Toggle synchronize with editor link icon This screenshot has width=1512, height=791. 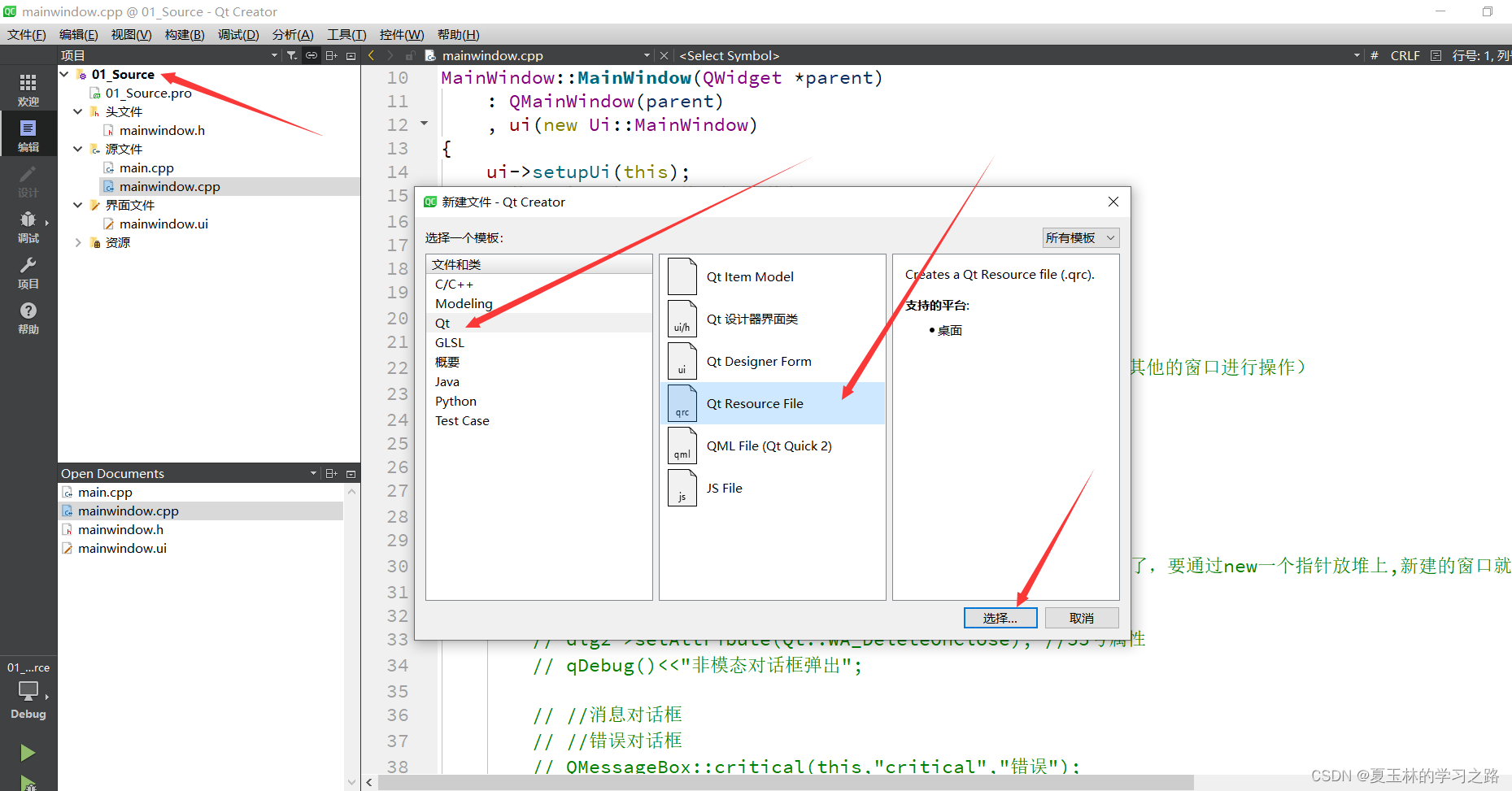point(312,55)
